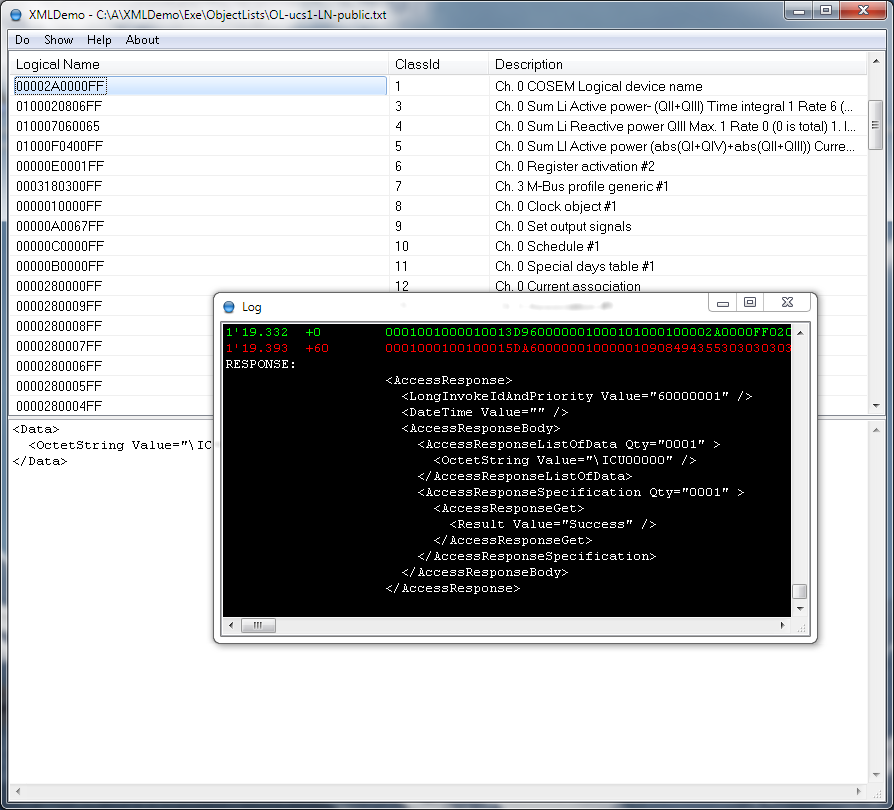Click Log horizontal scrollbar right arrow
Image resolution: width=894 pixels, height=810 pixels.
point(782,625)
